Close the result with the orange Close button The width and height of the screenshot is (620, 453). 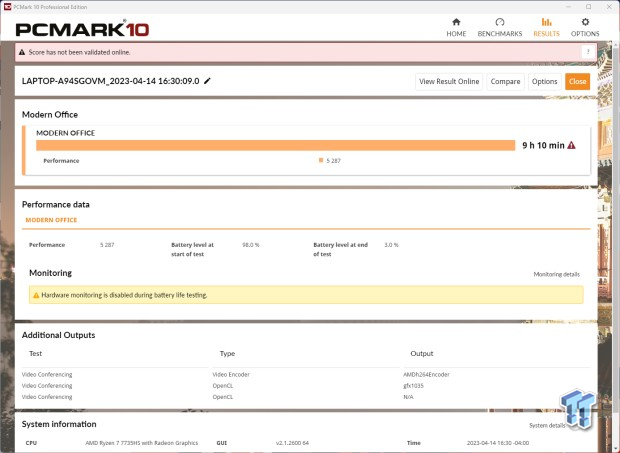tap(577, 81)
